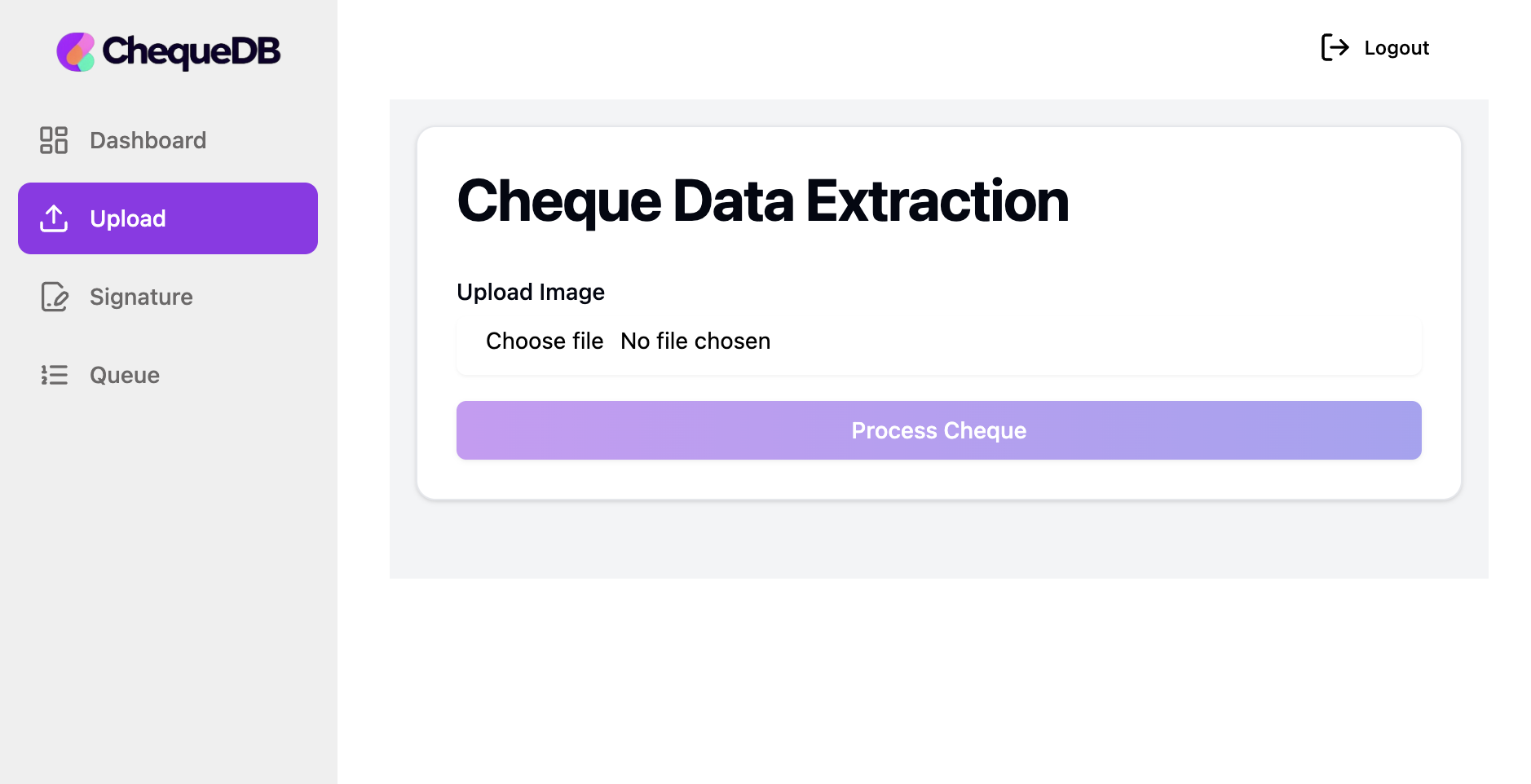
Task: Click the ChequeDB brand name text
Action: 189,51
